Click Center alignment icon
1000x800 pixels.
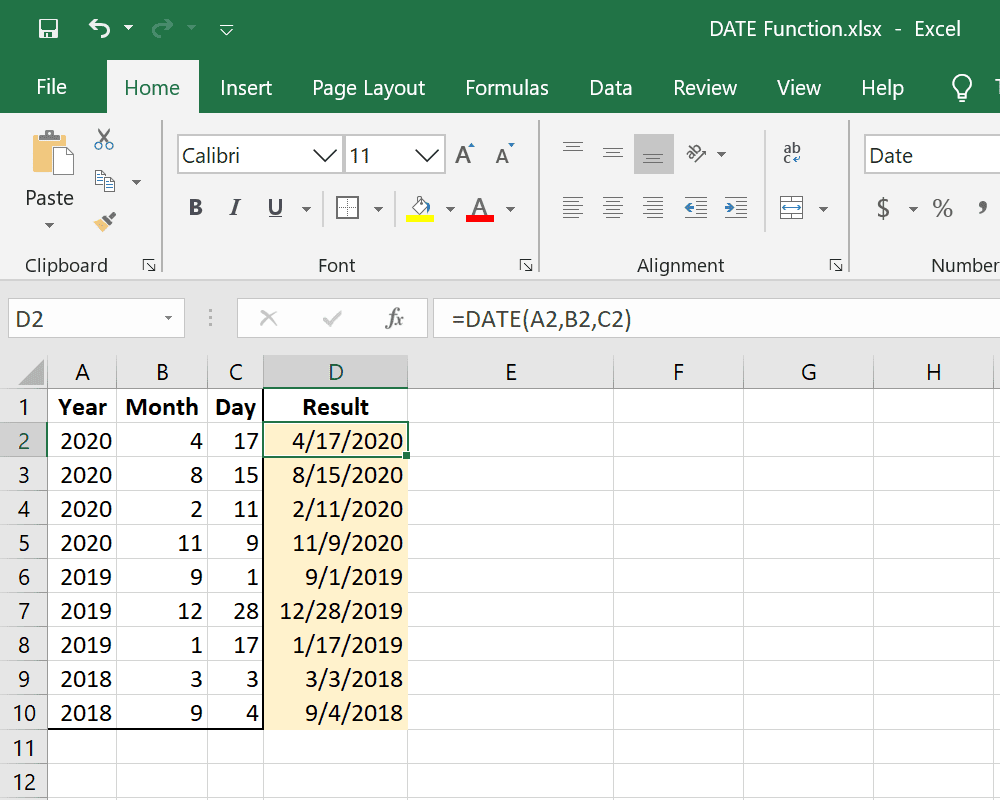coord(613,208)
